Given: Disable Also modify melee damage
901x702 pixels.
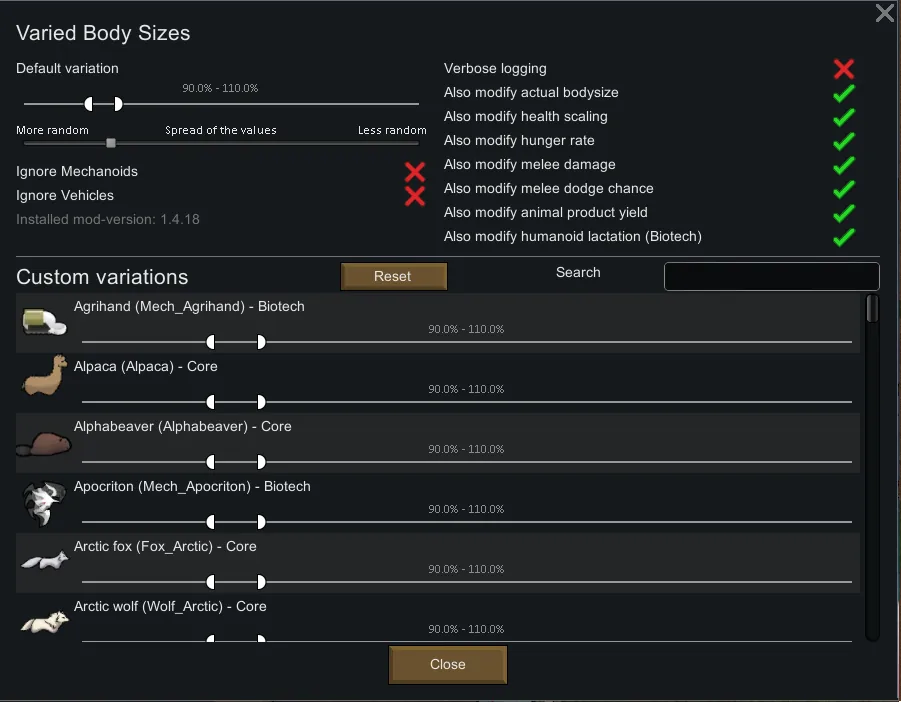Looking at the screenshot, I should [x=844, y=165].
